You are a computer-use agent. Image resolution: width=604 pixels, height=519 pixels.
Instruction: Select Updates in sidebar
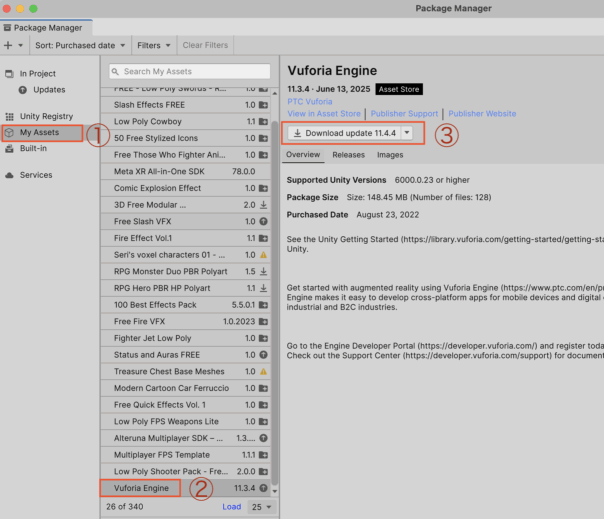(49, 90)
